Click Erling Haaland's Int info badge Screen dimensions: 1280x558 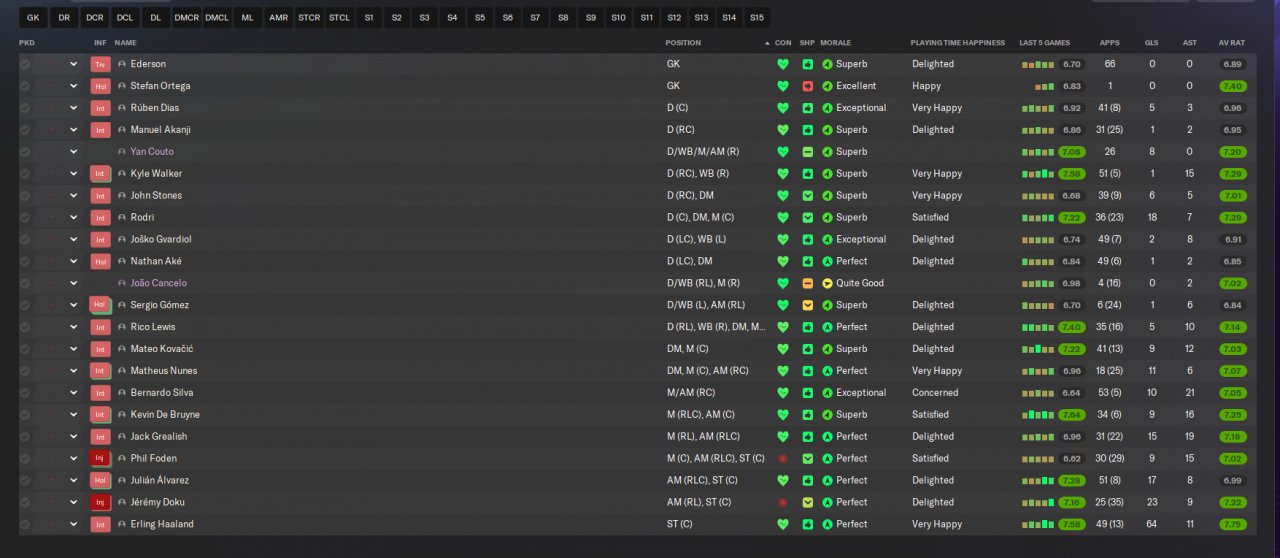[100, 524]
